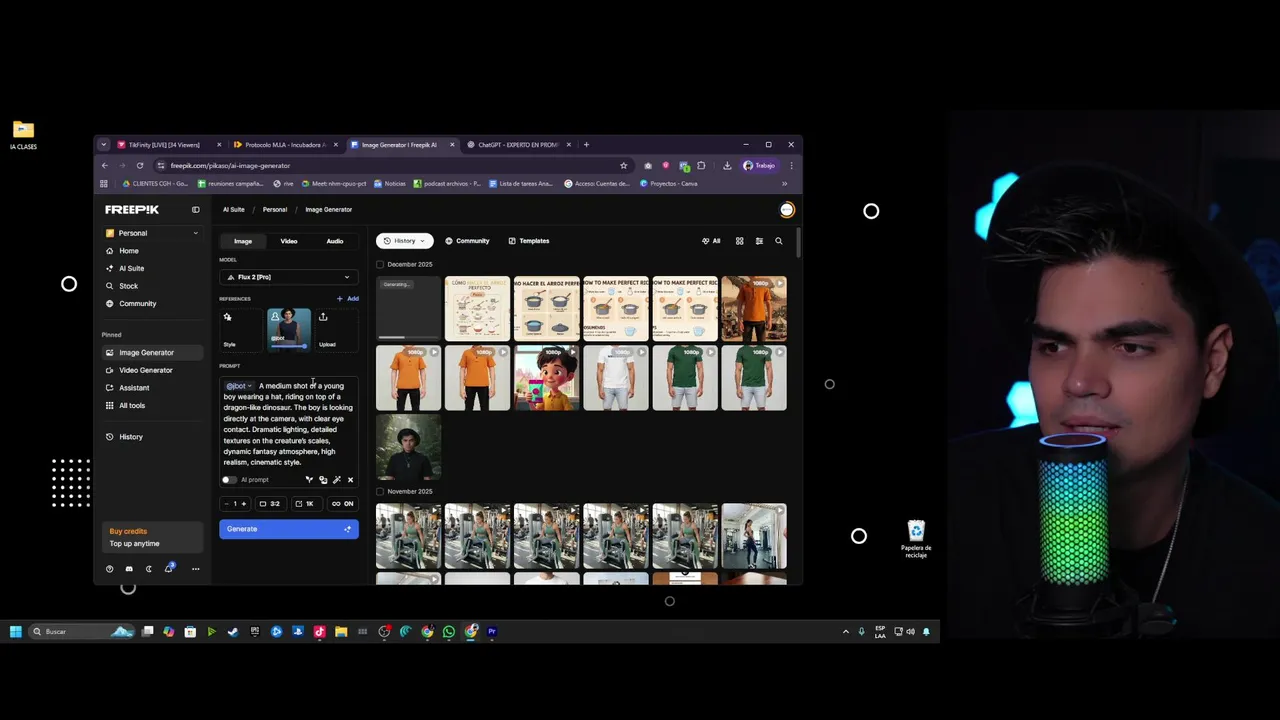Image resolution: width=1280 pixels, height=720 pixels.
Task: Open the cartoon boy thumbnail
Action: pyautogui.click(x=546, y=378)
